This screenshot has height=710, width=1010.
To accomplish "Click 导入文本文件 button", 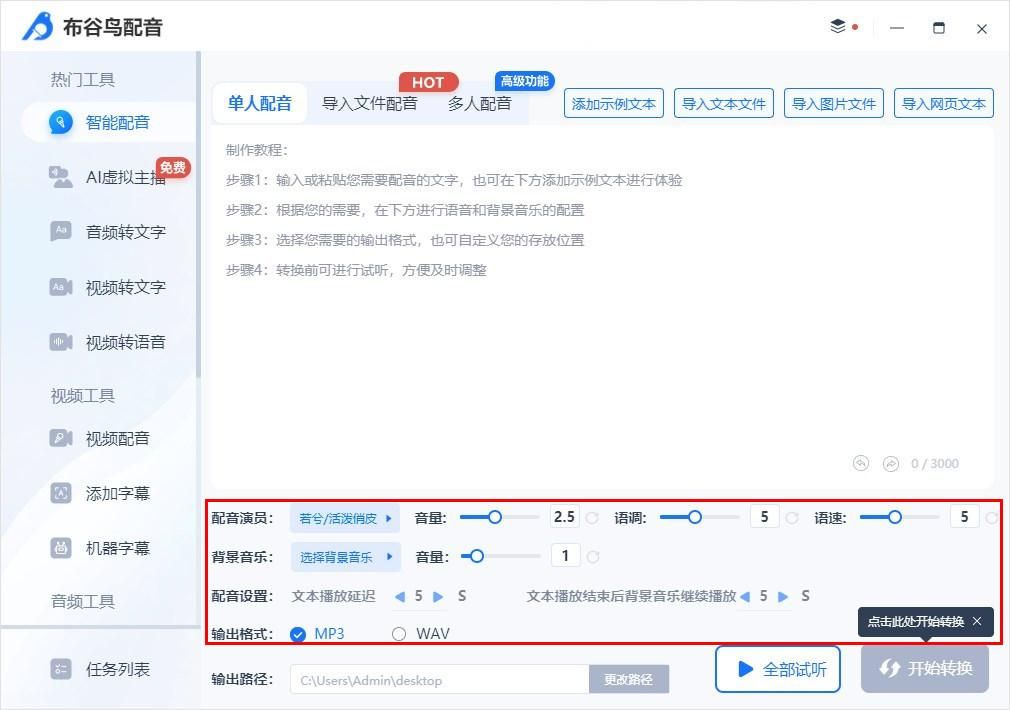I will [x=723, y=104].
